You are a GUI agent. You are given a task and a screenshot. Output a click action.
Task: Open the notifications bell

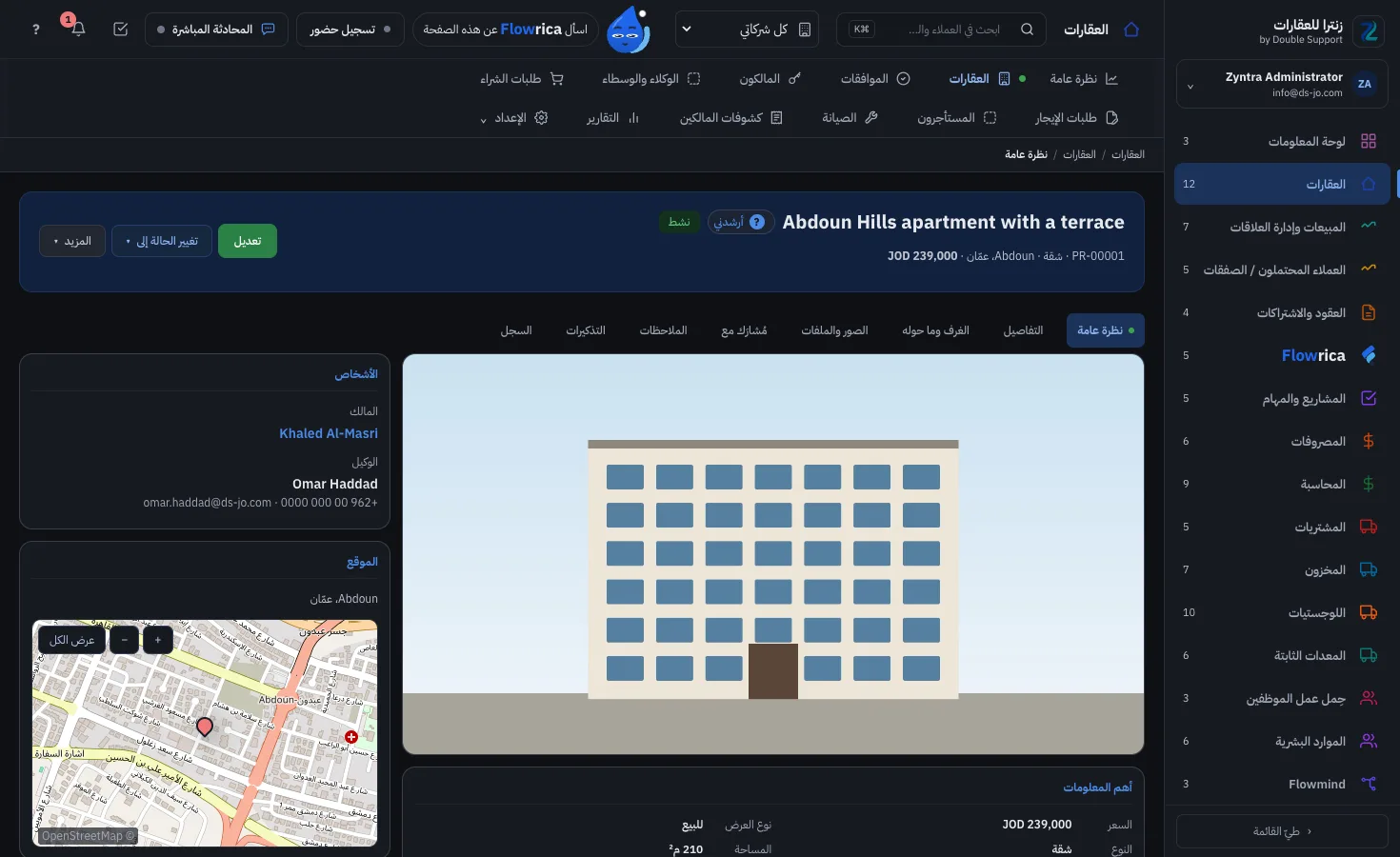pos(78,30)
